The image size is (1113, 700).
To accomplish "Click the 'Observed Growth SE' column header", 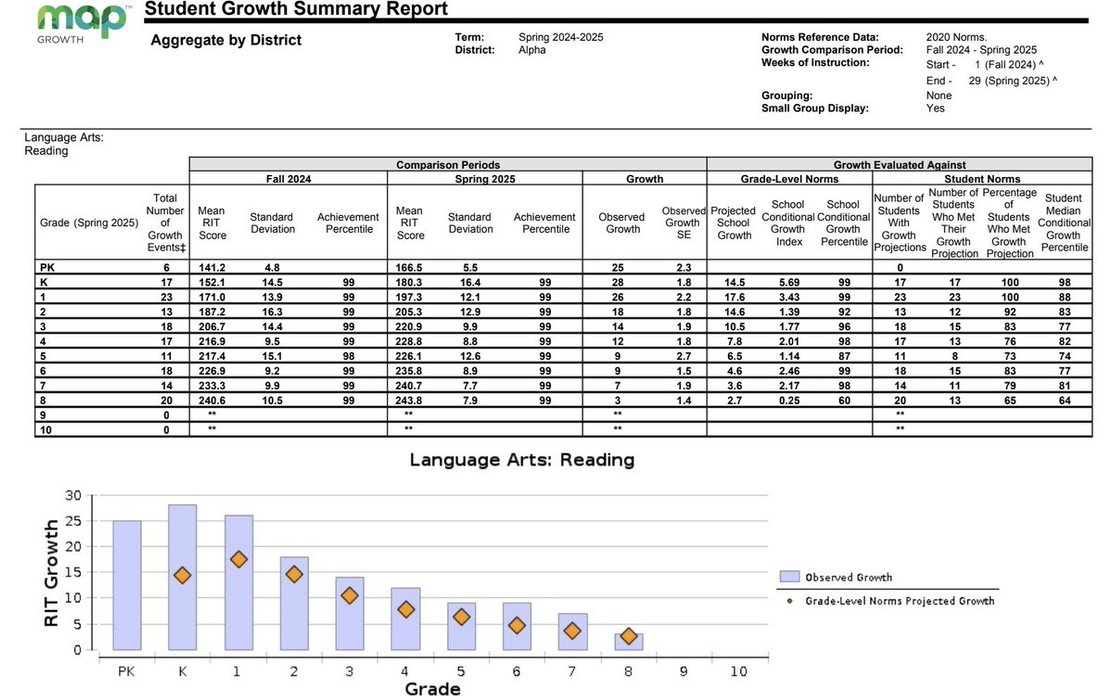I will click(x=684, y=222).
